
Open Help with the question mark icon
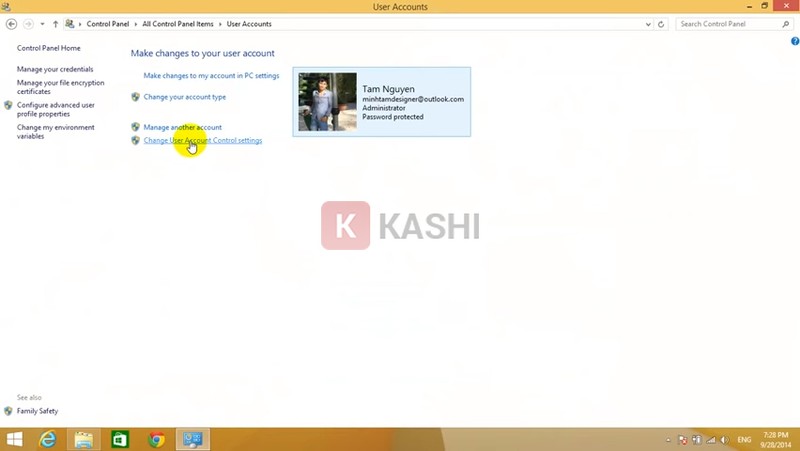(x=795, y=41)
